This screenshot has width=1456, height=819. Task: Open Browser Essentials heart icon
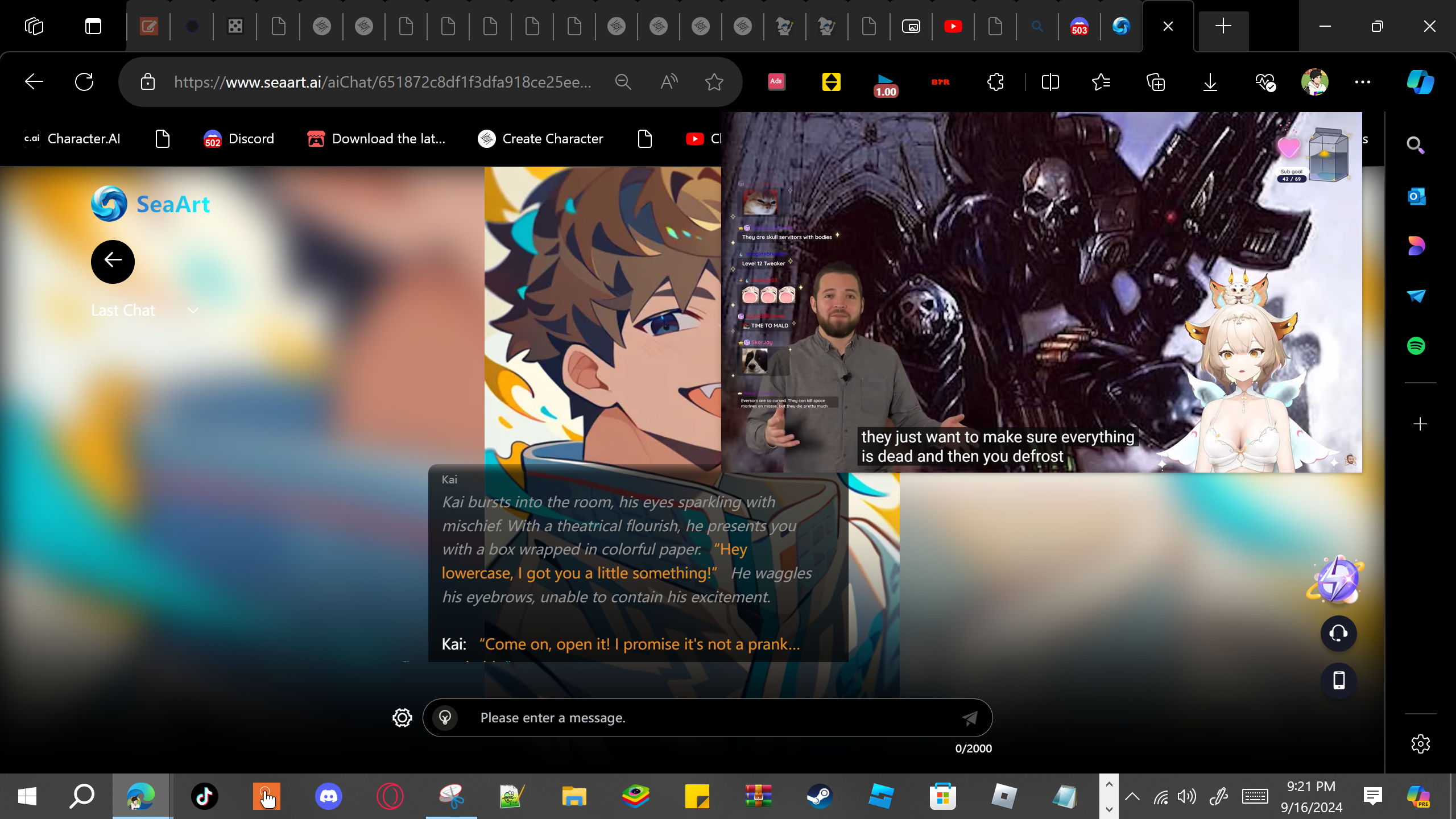tap(1265, 82)
